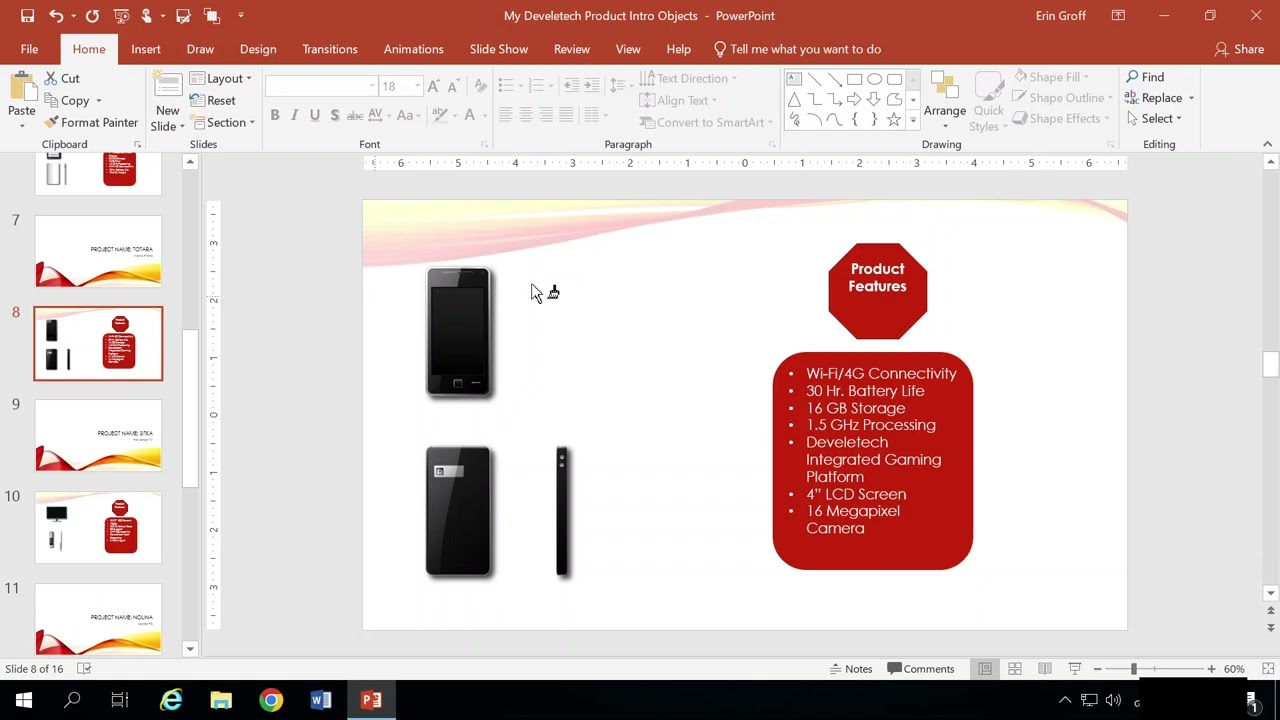Open the Section dropdown
The height and width of the screenshot is (720, 1280).
coord(222,122)
